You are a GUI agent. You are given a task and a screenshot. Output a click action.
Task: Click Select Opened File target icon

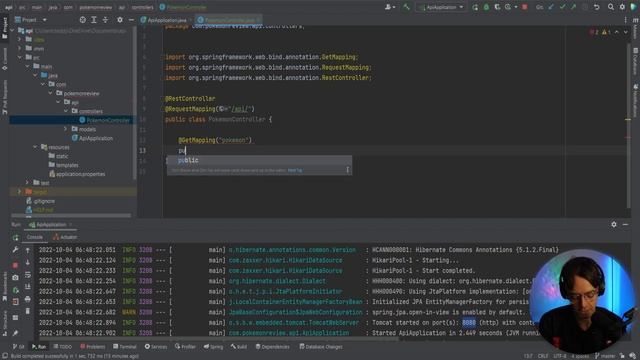click(82, 20)
